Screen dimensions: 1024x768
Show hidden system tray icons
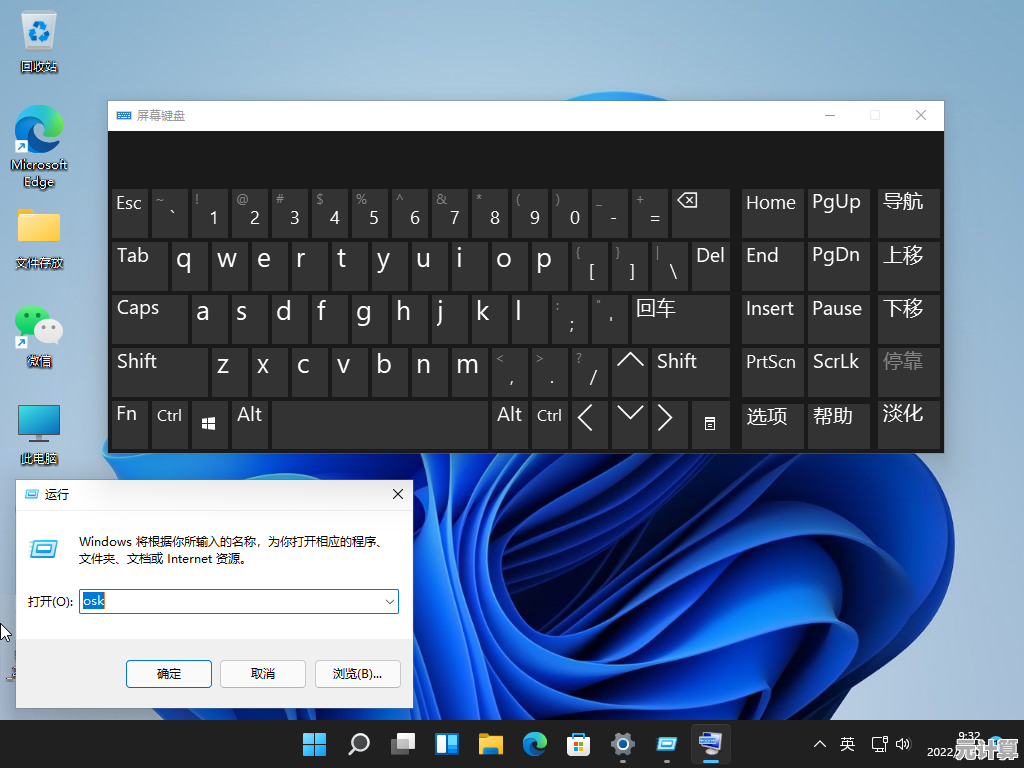click(x=820, y=744)
